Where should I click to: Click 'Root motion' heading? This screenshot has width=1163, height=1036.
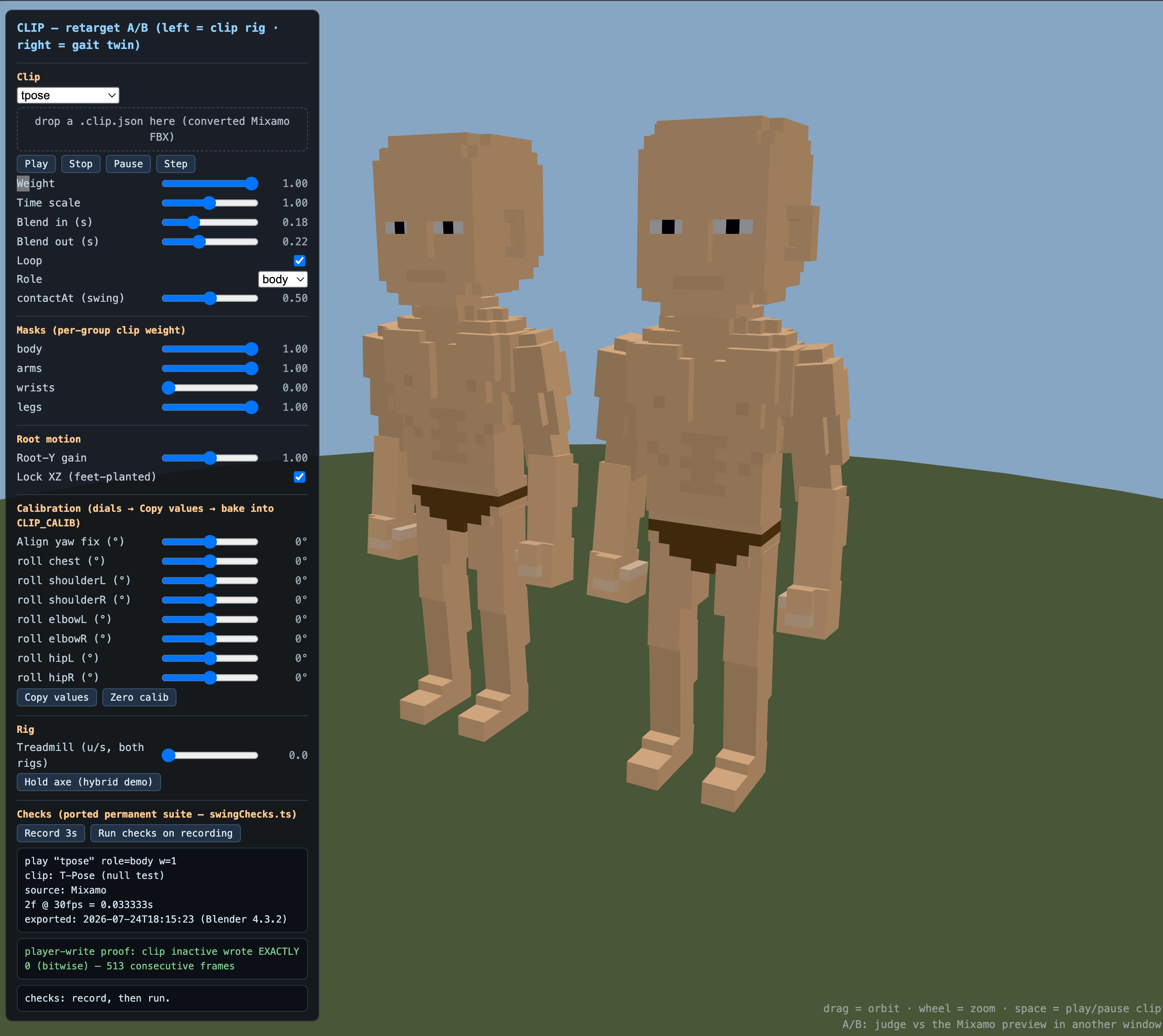(x=49, y=439)
